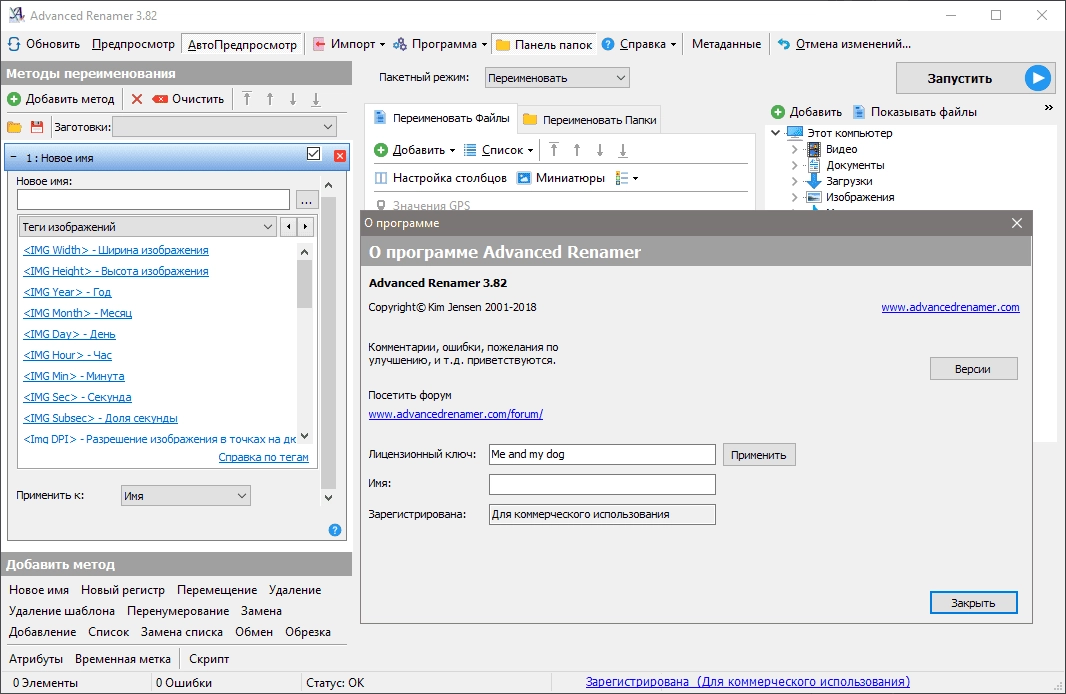
Task: Uncheck the Новое имя method checkbox
Action: coord(313,154)
